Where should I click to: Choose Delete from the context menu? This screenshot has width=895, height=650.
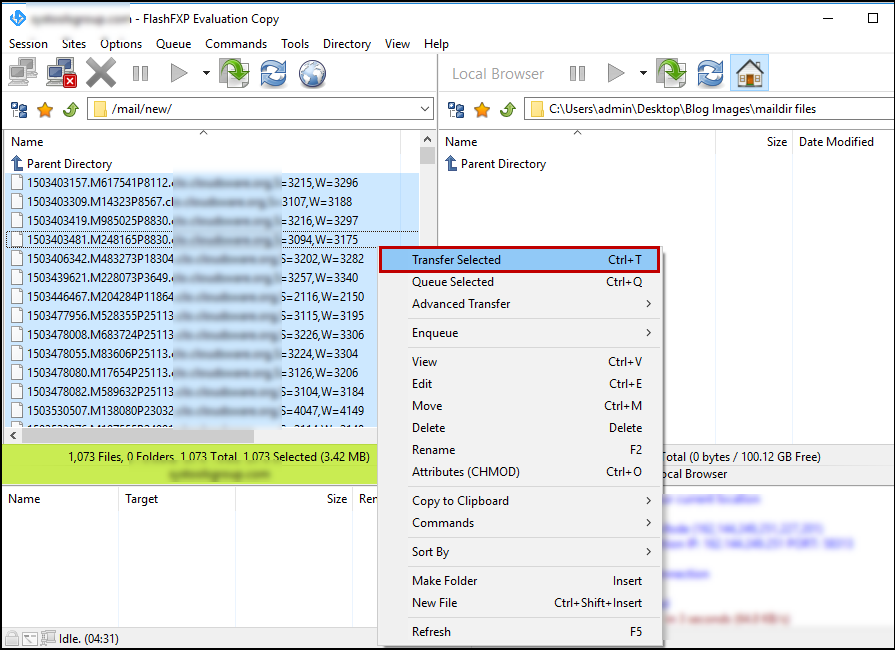(x=519, y=428)
